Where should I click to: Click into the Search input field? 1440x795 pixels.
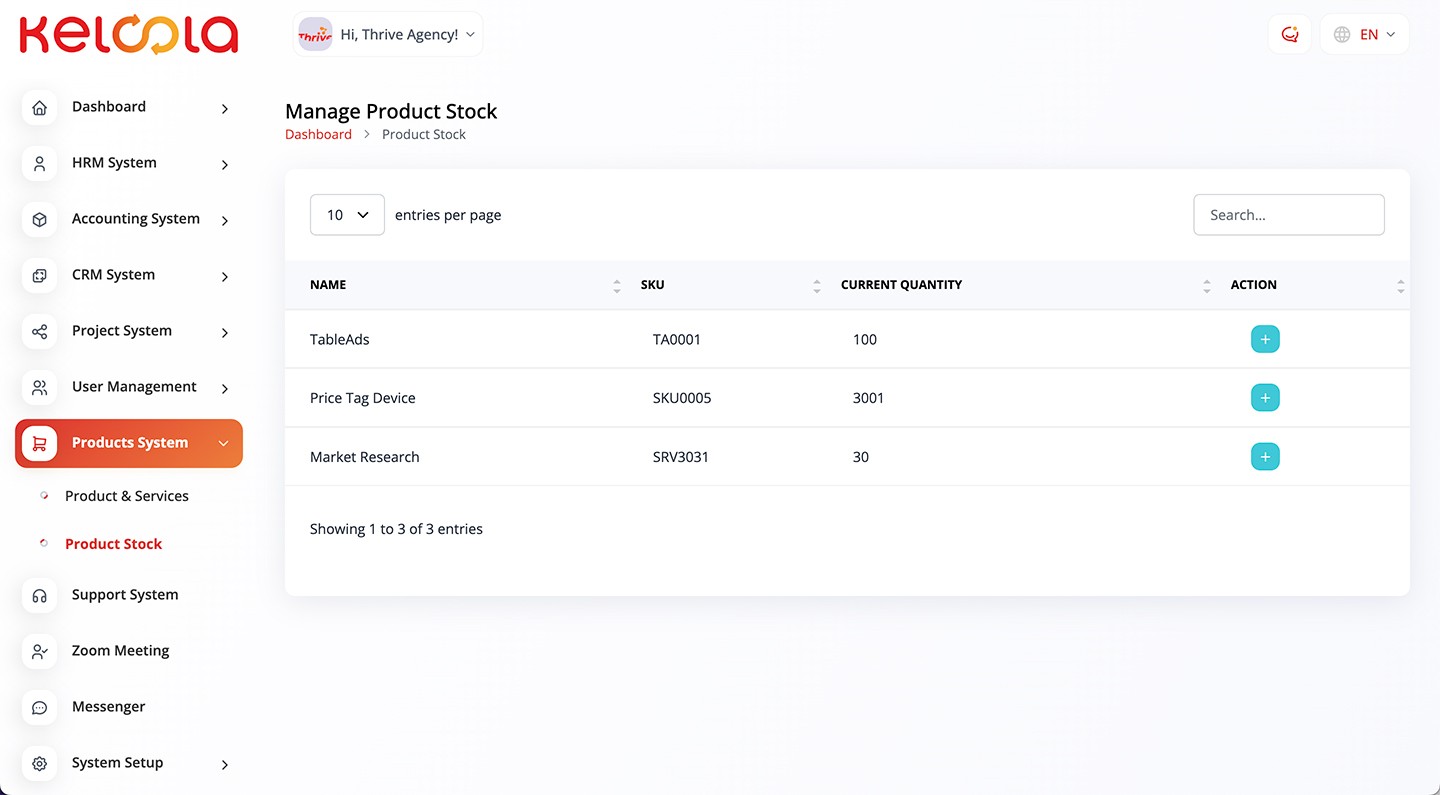(x=1288, y=215)
